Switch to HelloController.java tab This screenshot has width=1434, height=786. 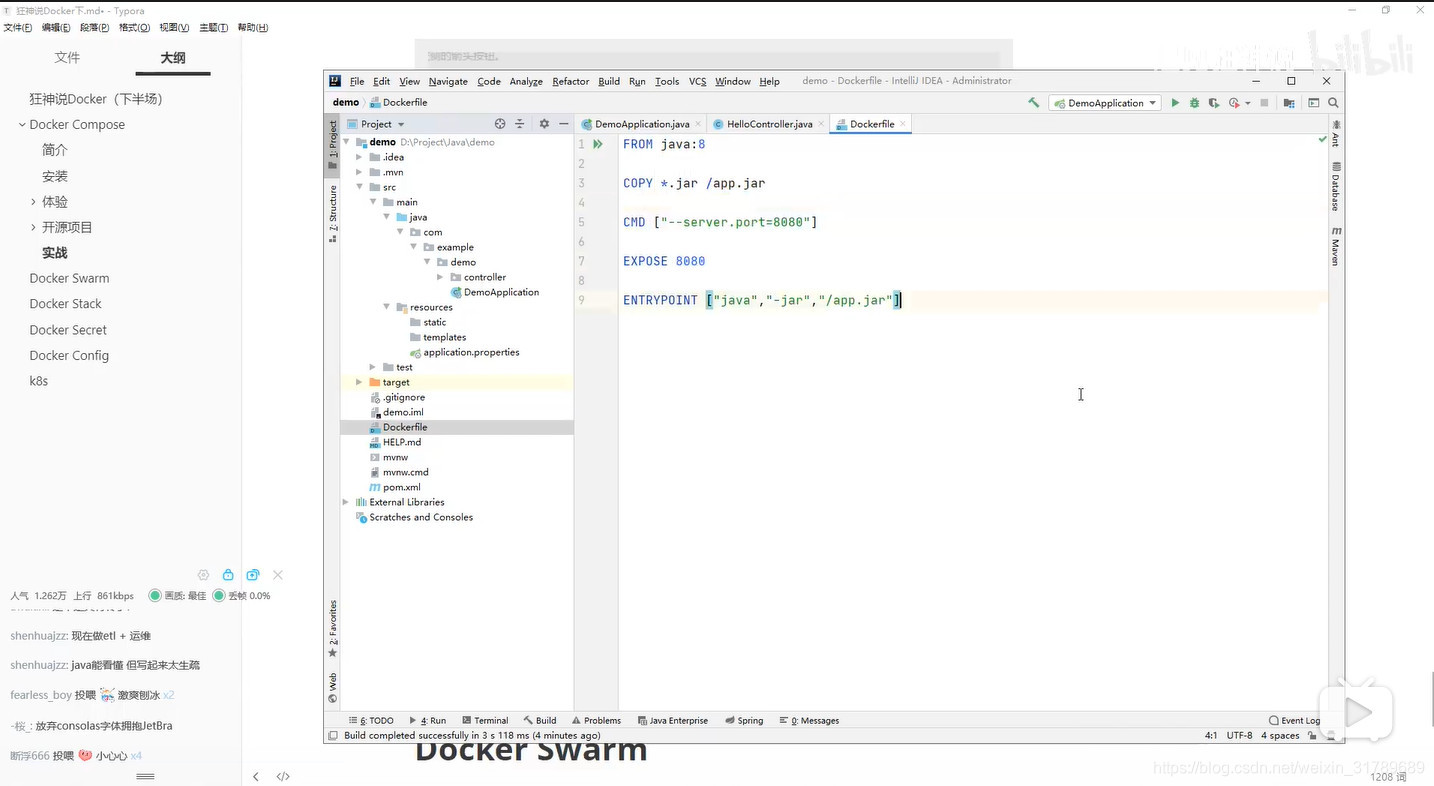(769, 124)
